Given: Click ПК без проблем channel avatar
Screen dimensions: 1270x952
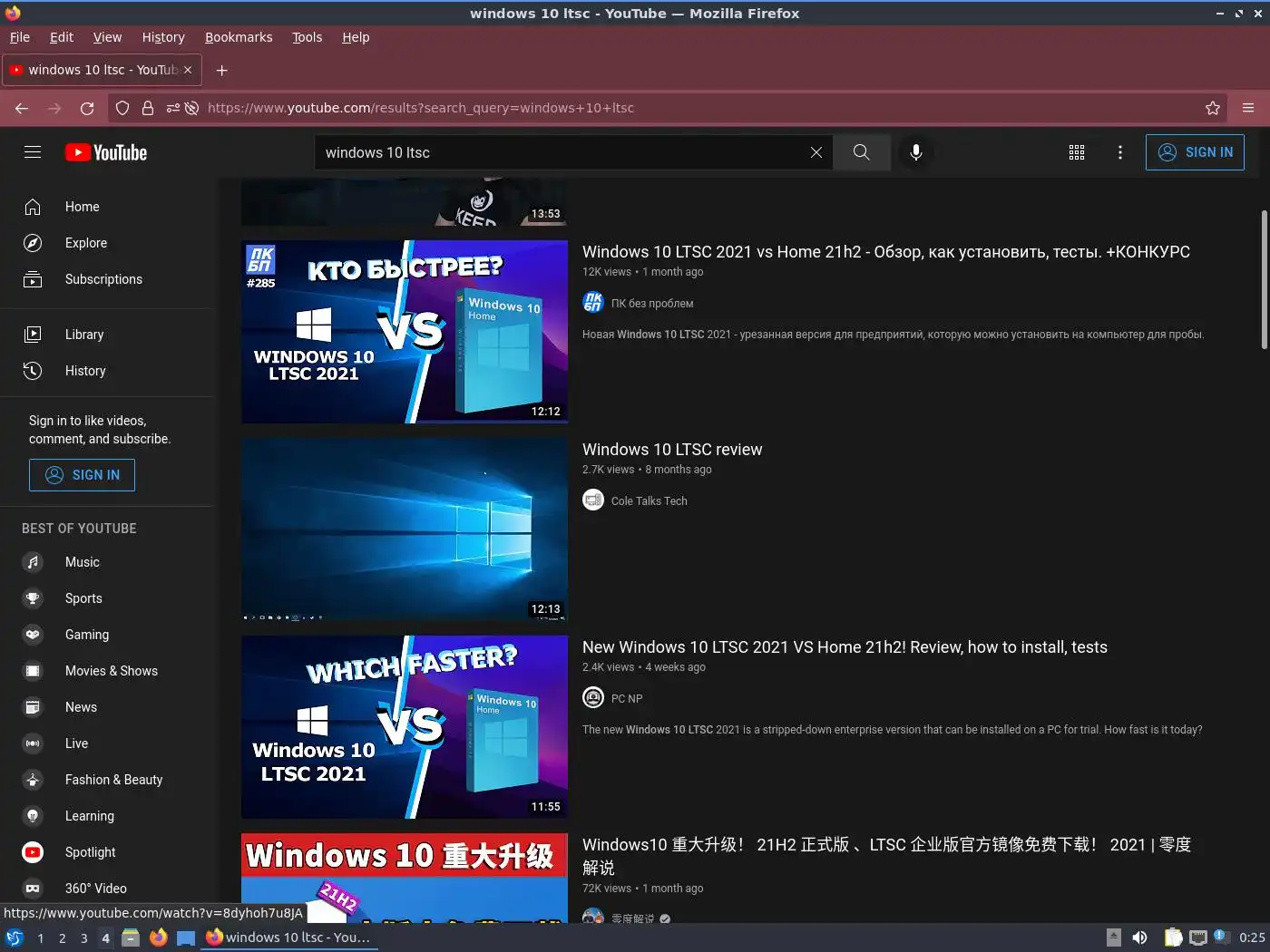Looking at the screenshot, I should click(x=593, y=302).
